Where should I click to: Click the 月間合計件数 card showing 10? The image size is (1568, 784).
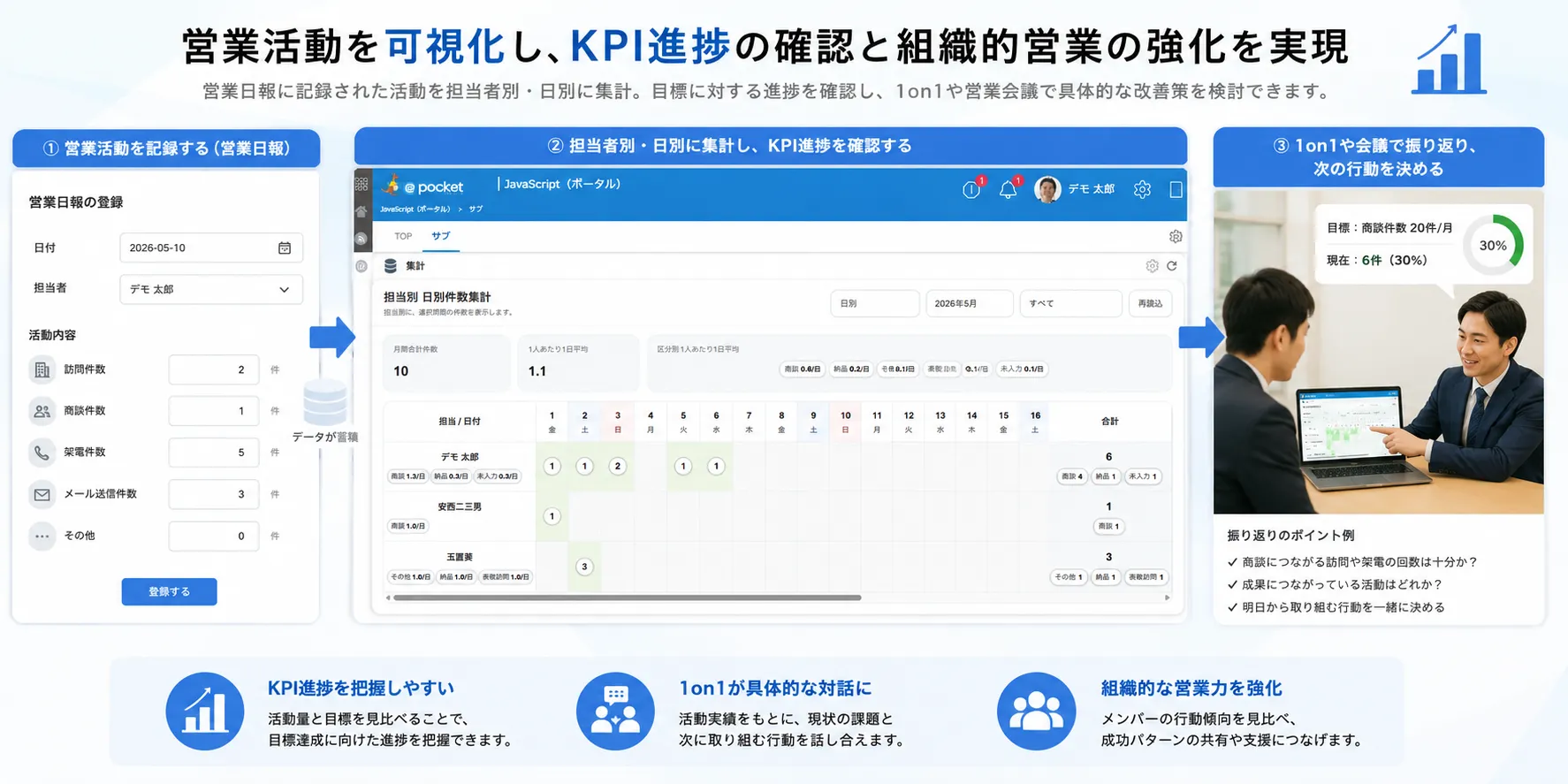[x=446, y=362]
